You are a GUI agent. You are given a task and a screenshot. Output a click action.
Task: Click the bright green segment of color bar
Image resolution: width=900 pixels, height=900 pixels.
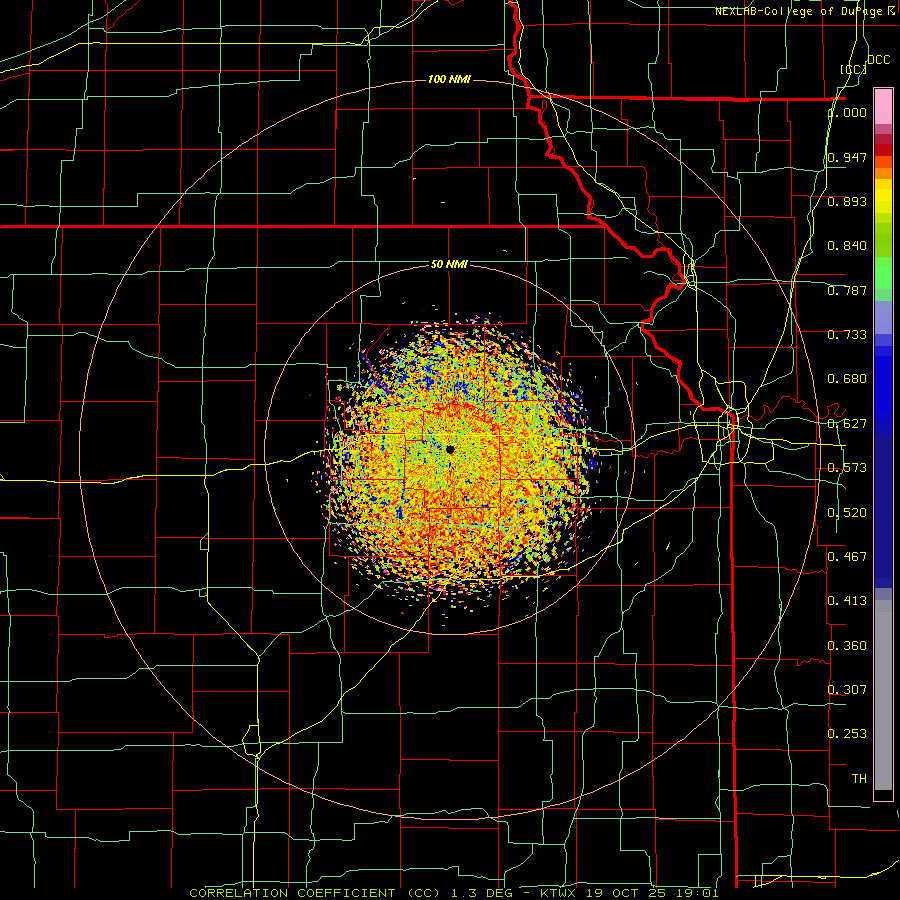[883, 273]
